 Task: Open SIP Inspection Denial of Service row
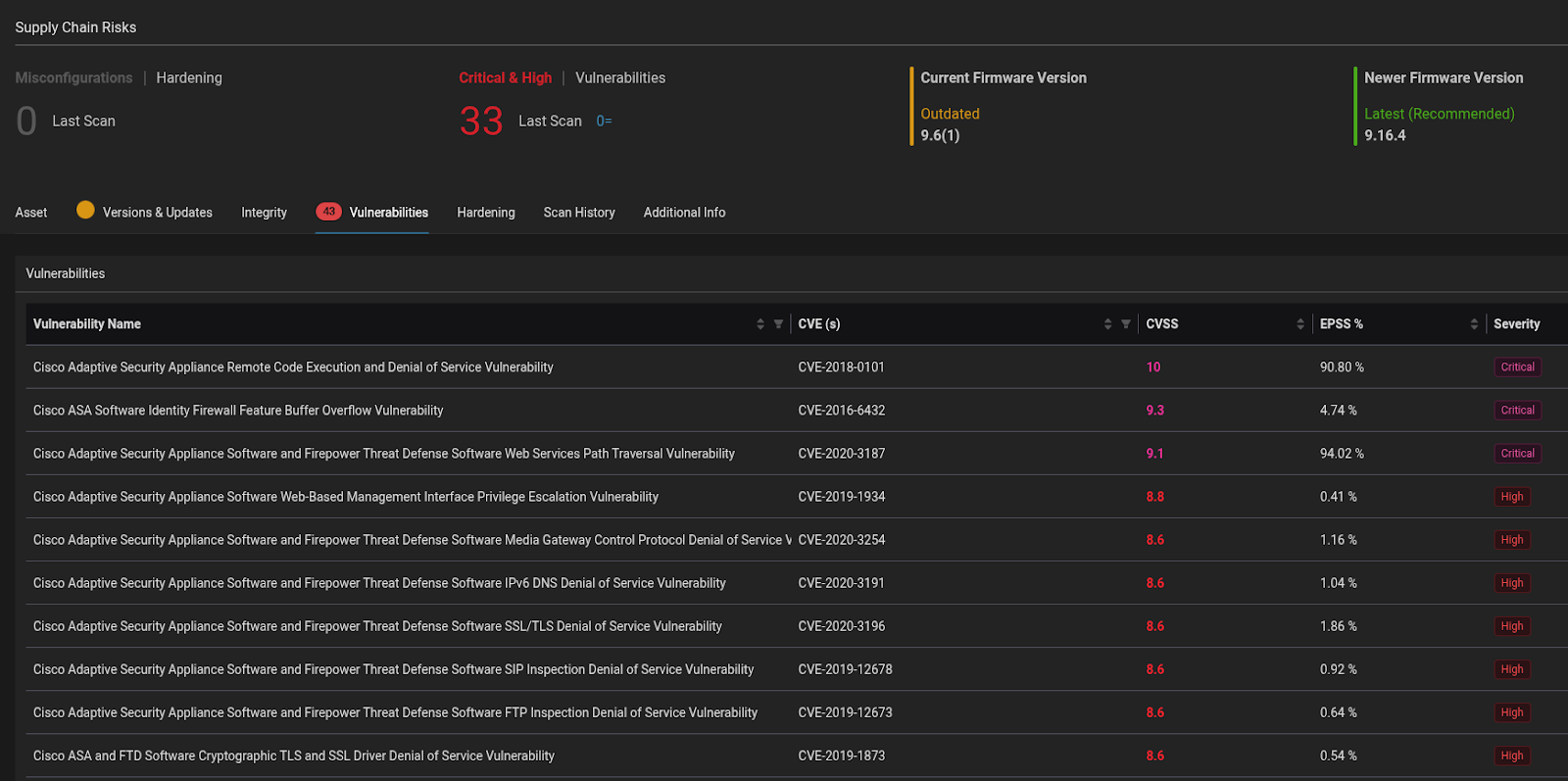pyautogui.click(x=393, y=669)
